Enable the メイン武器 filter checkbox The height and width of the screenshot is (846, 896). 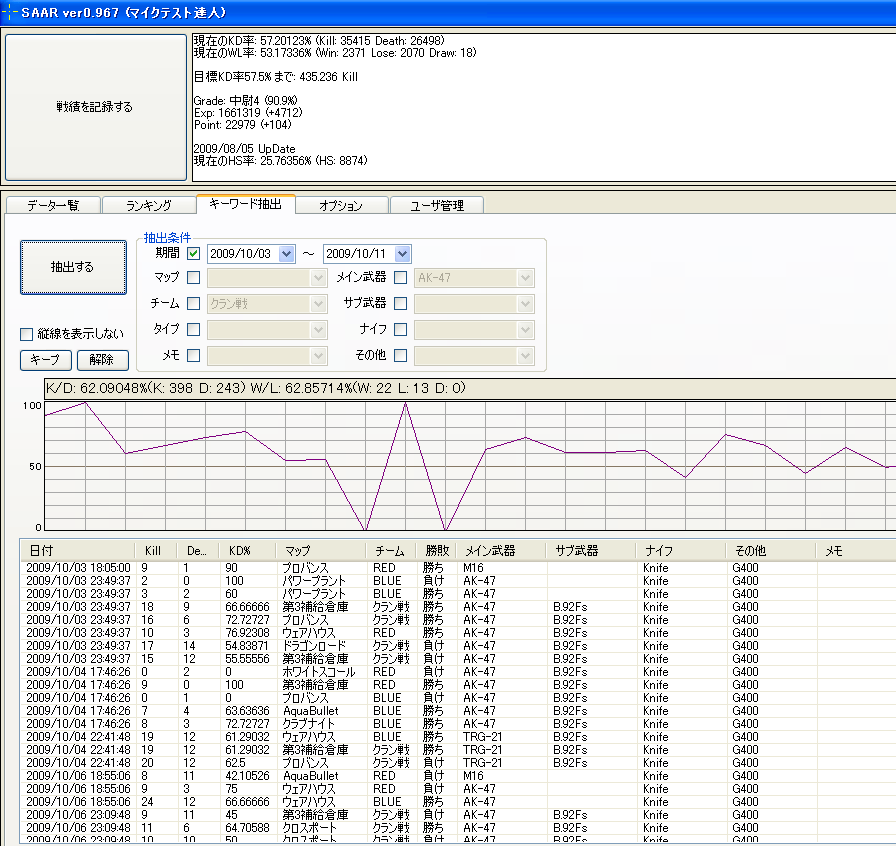pos(401,278)
